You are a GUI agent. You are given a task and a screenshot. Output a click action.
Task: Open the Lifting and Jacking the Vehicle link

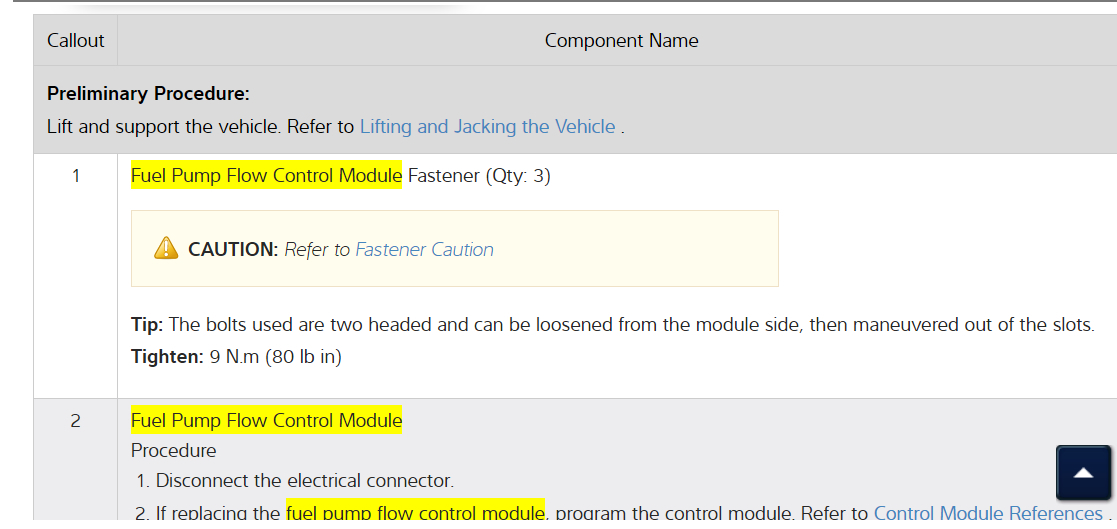click(x=487, y=127)
